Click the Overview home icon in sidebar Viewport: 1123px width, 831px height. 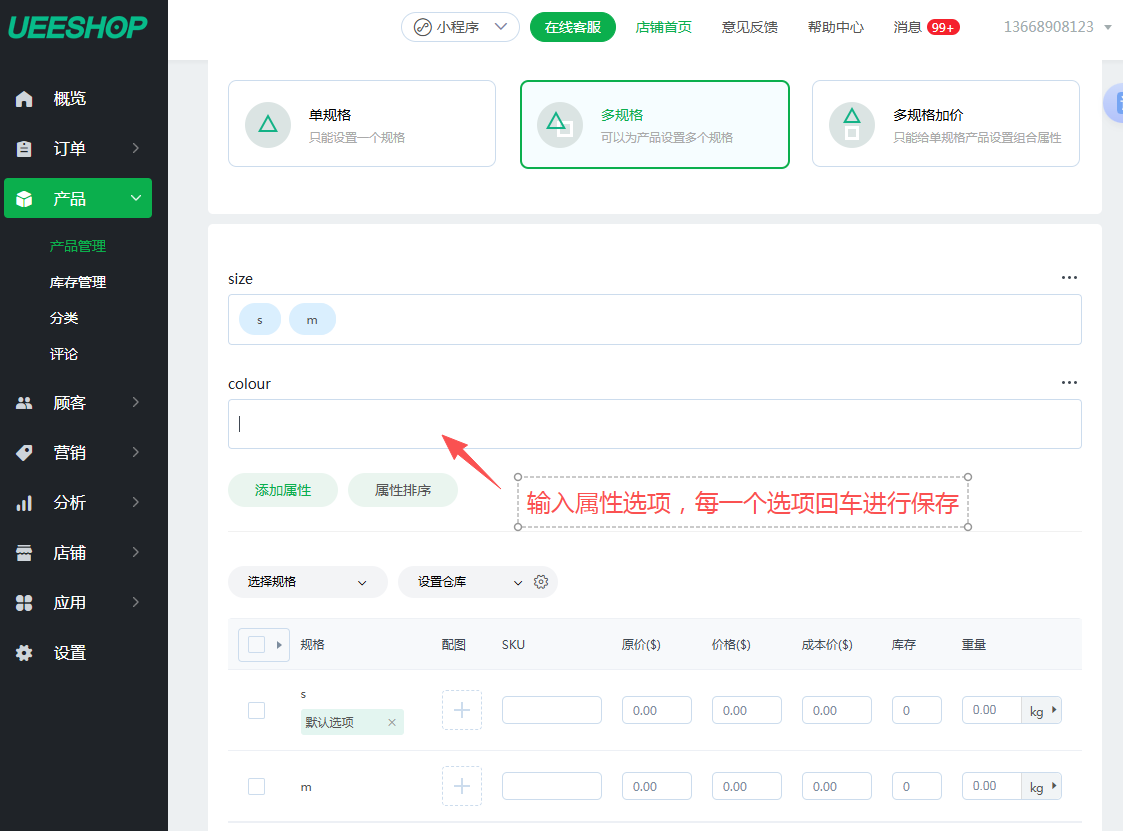[25, 99]
